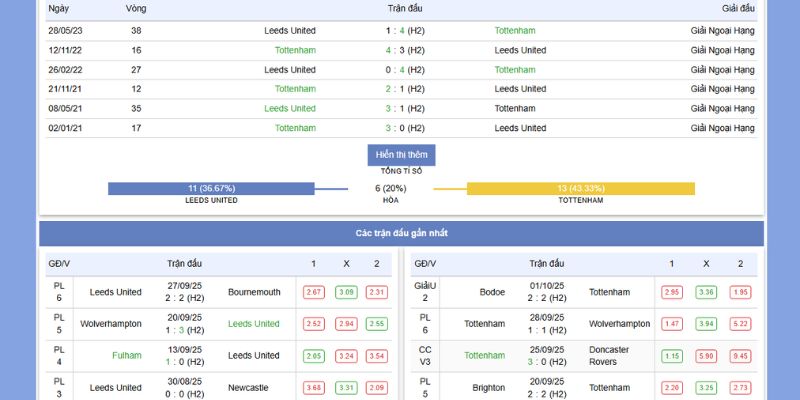Click the blue Leeds United 11 (36.67%) bar
Viewport: 800px width, 400px height.
point(212,188)
